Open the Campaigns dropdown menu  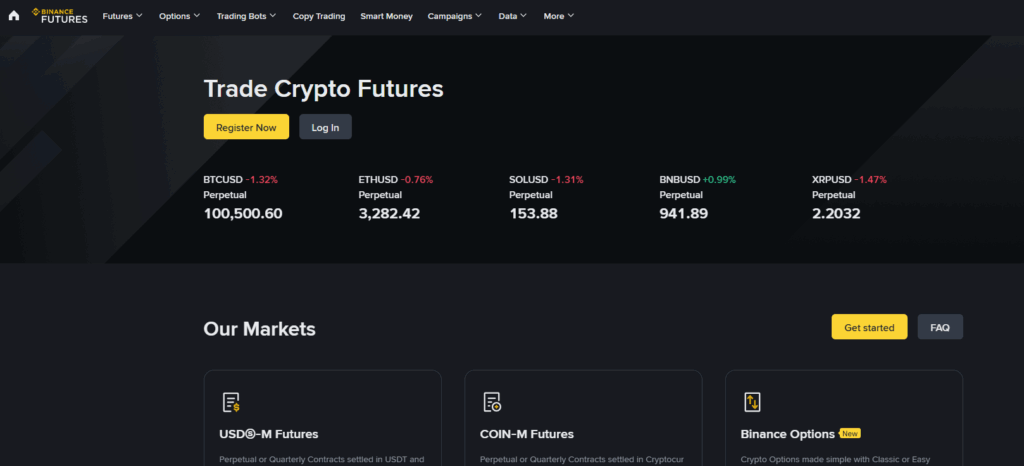tap(454, 16)
